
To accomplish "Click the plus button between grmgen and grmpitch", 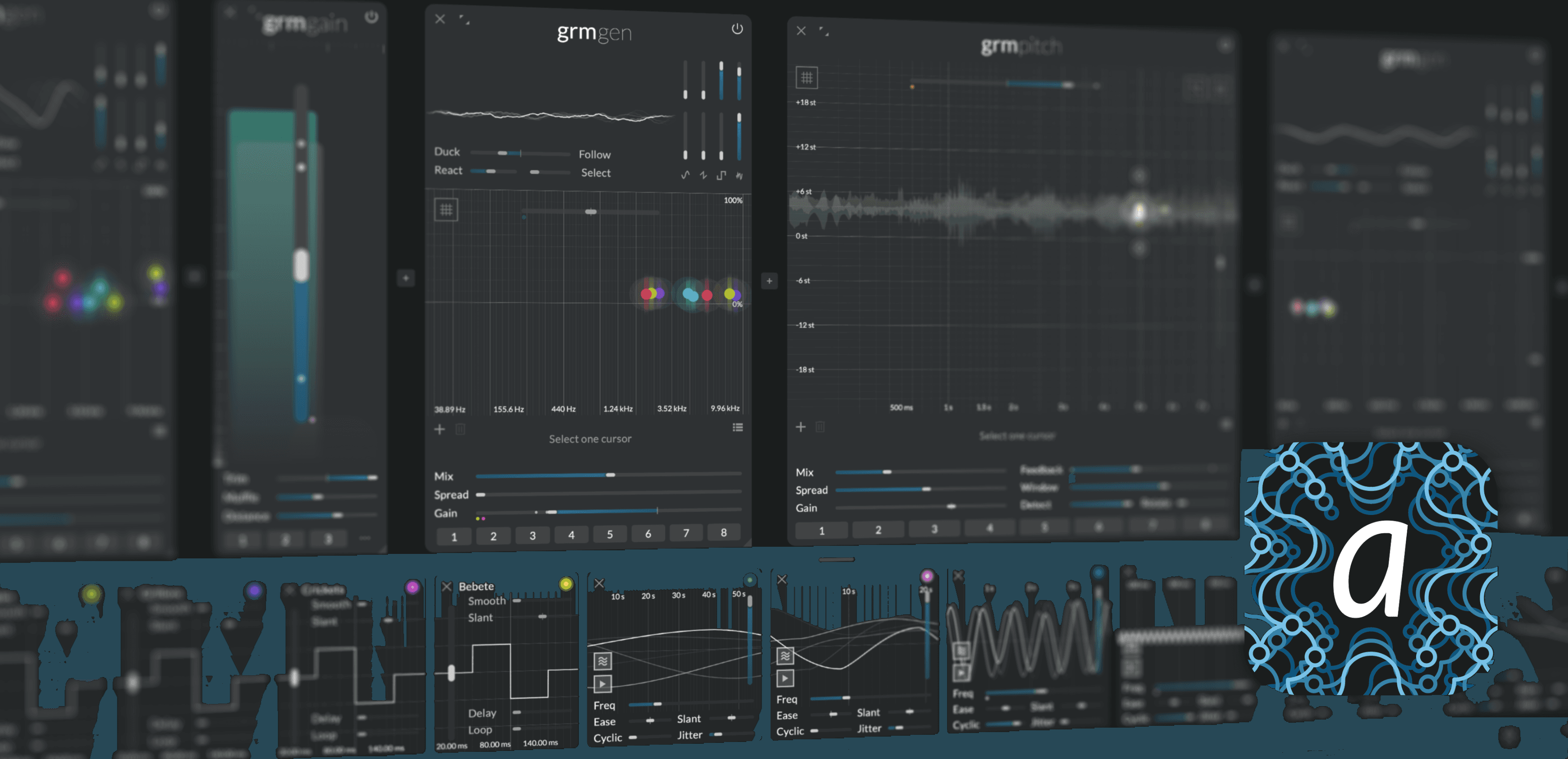I will pos(769,281).
